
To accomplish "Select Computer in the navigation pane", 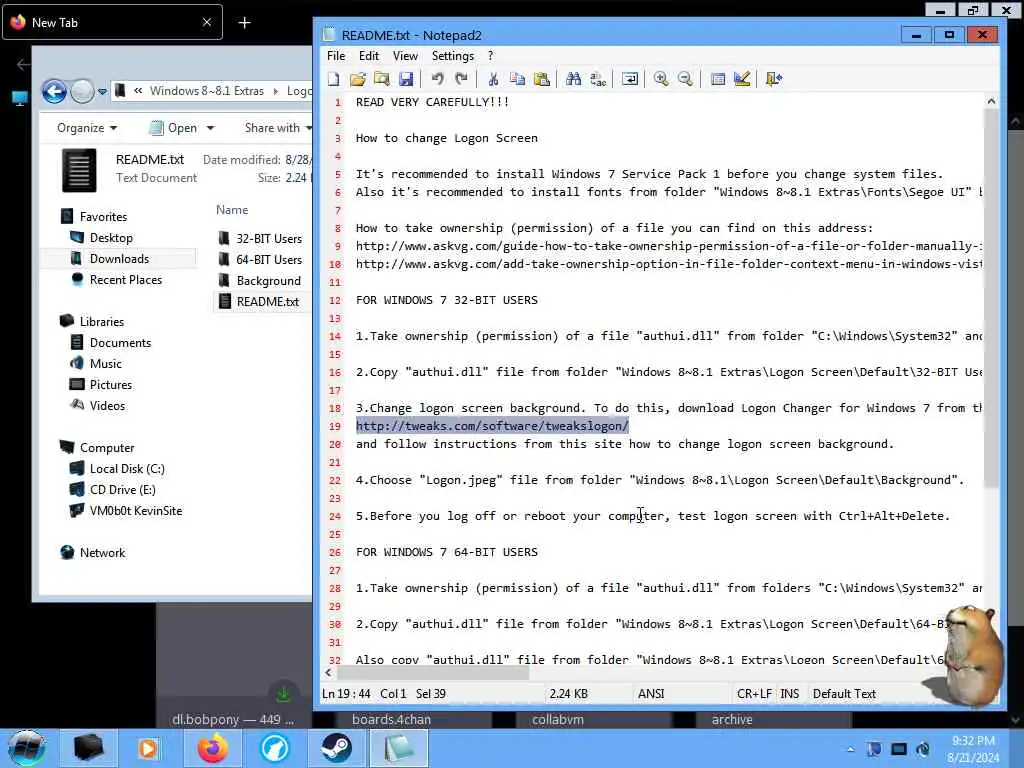I will pos(106,447).
